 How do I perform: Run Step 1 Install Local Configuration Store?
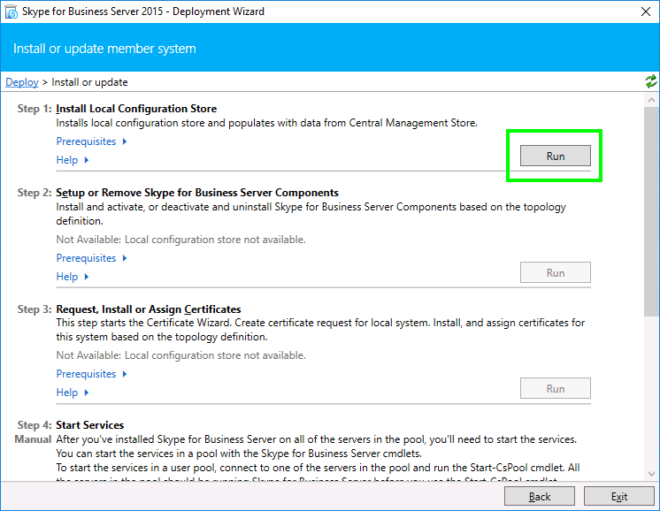(x=555, y=156)
